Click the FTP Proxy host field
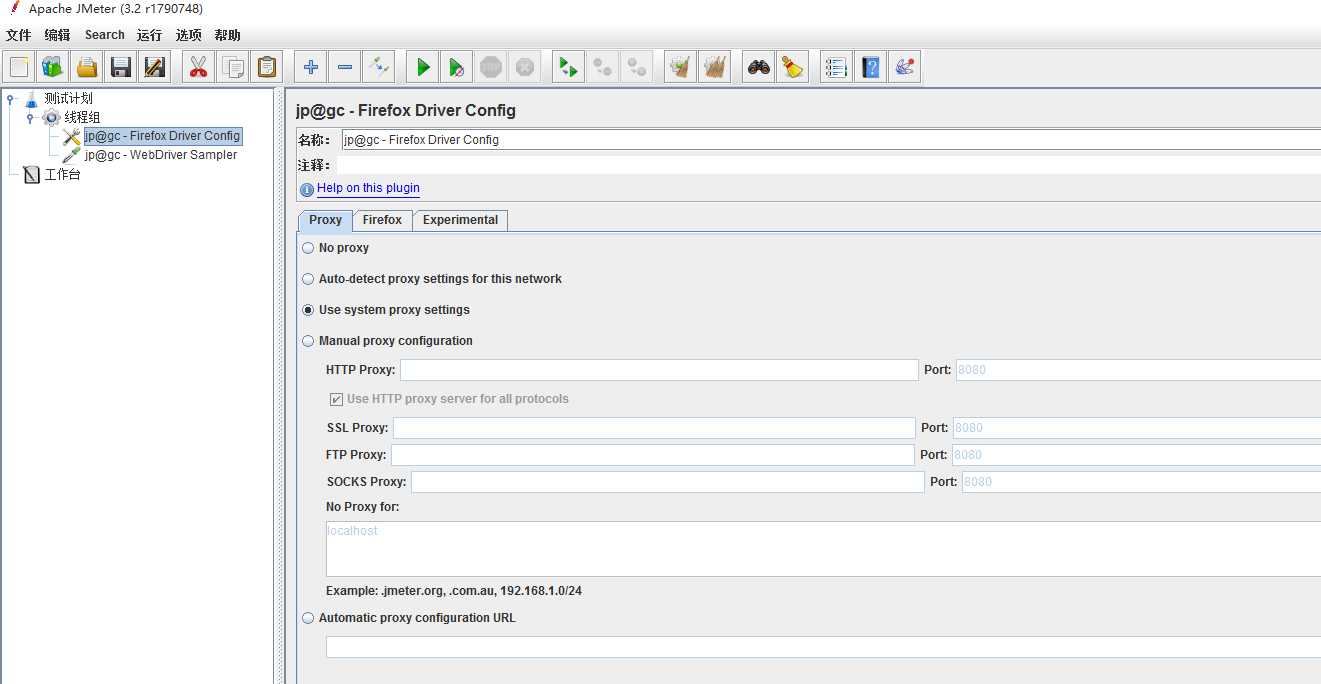The width and height of the screenshot is (1321, 684). (652, 455)
